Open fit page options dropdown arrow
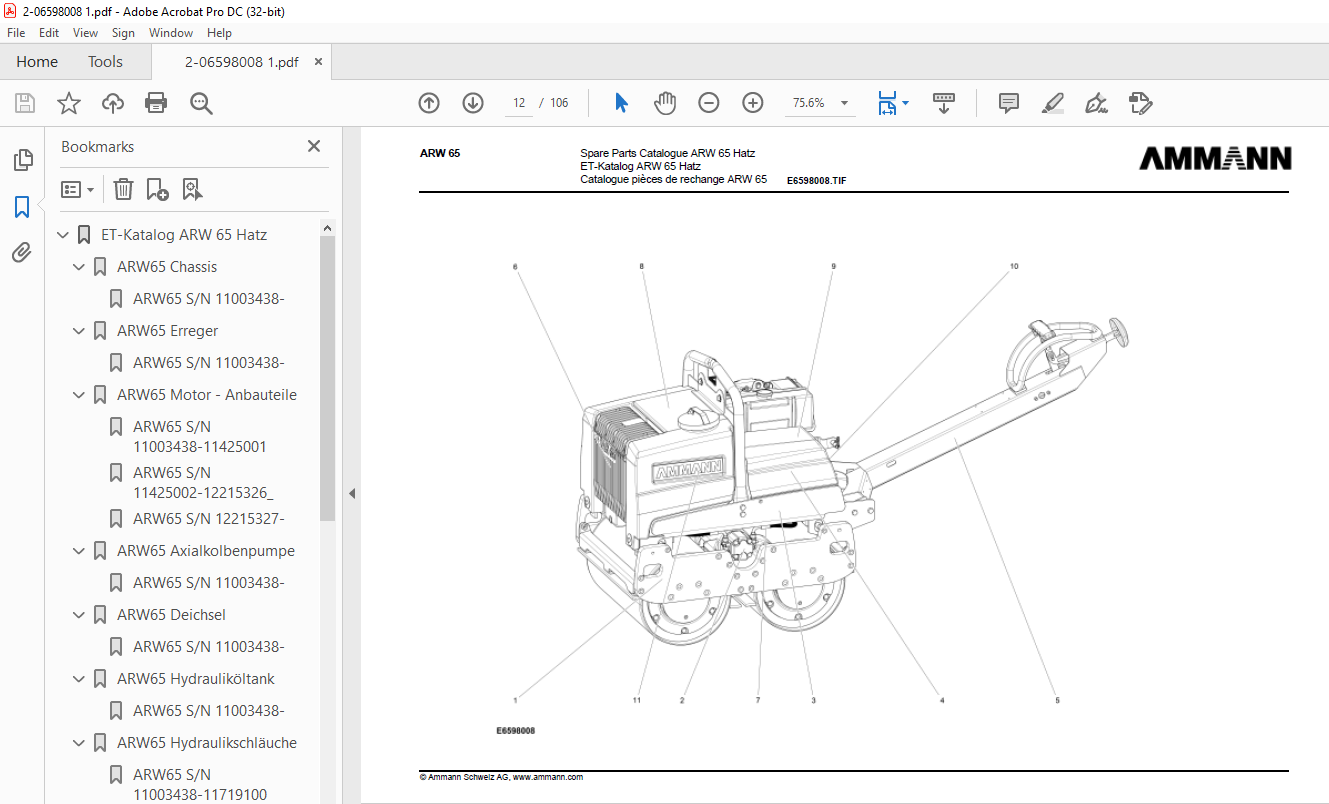Viewport: 1329px width, 804px height. [x=905, y=103]
